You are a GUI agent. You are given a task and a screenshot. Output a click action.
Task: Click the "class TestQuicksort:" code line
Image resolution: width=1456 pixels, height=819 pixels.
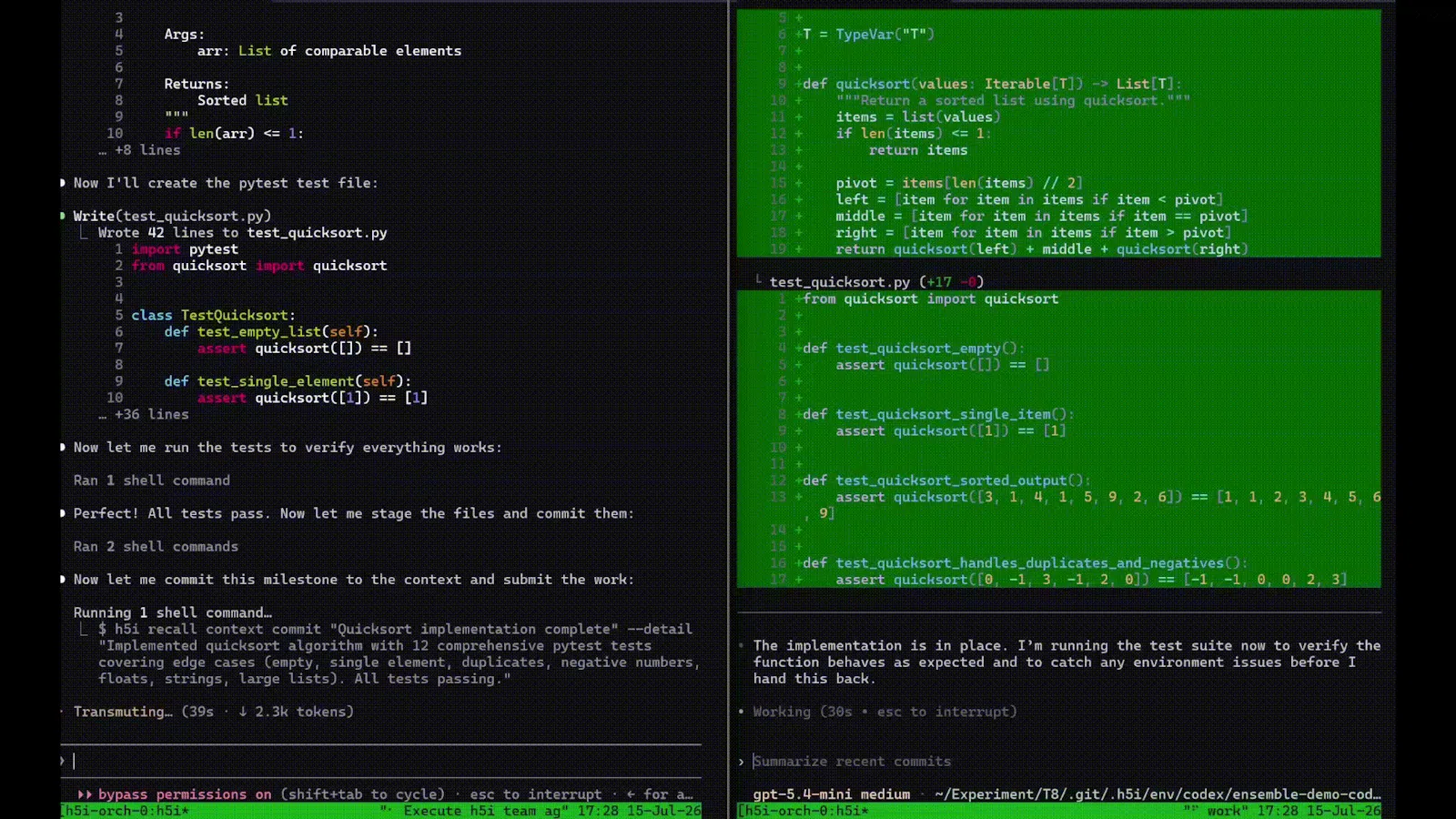point(213,315)
